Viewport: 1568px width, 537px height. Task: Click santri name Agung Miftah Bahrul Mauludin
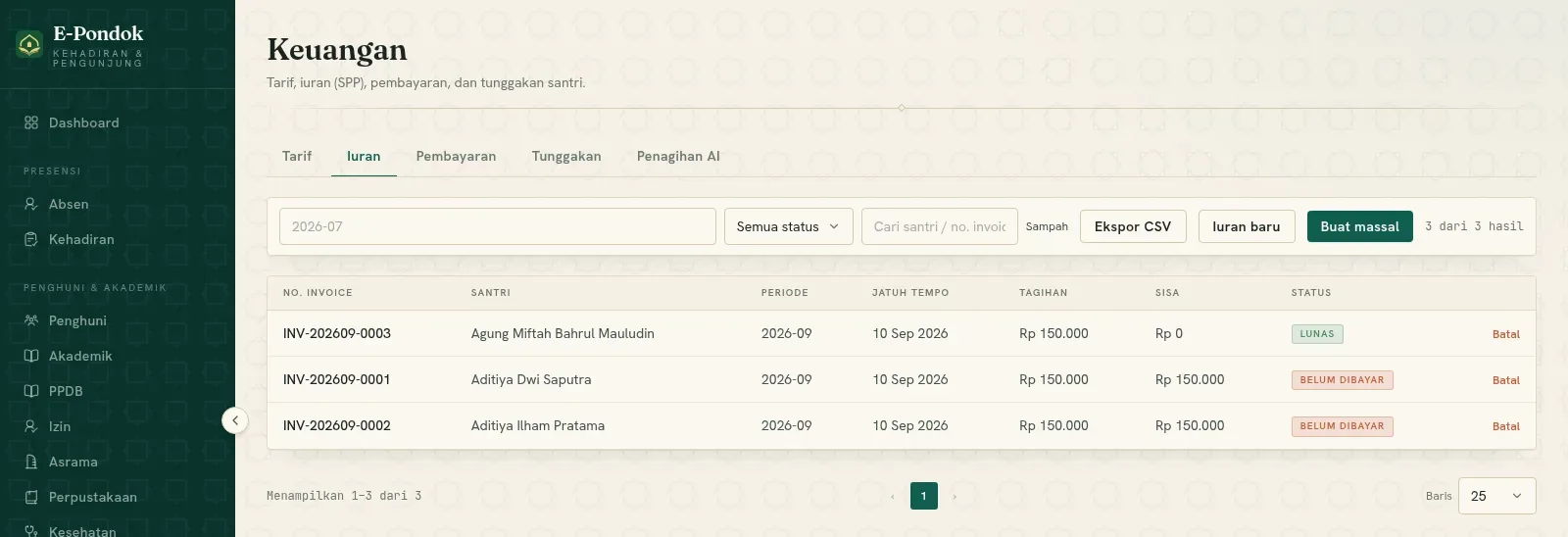(x=563, y=333)
